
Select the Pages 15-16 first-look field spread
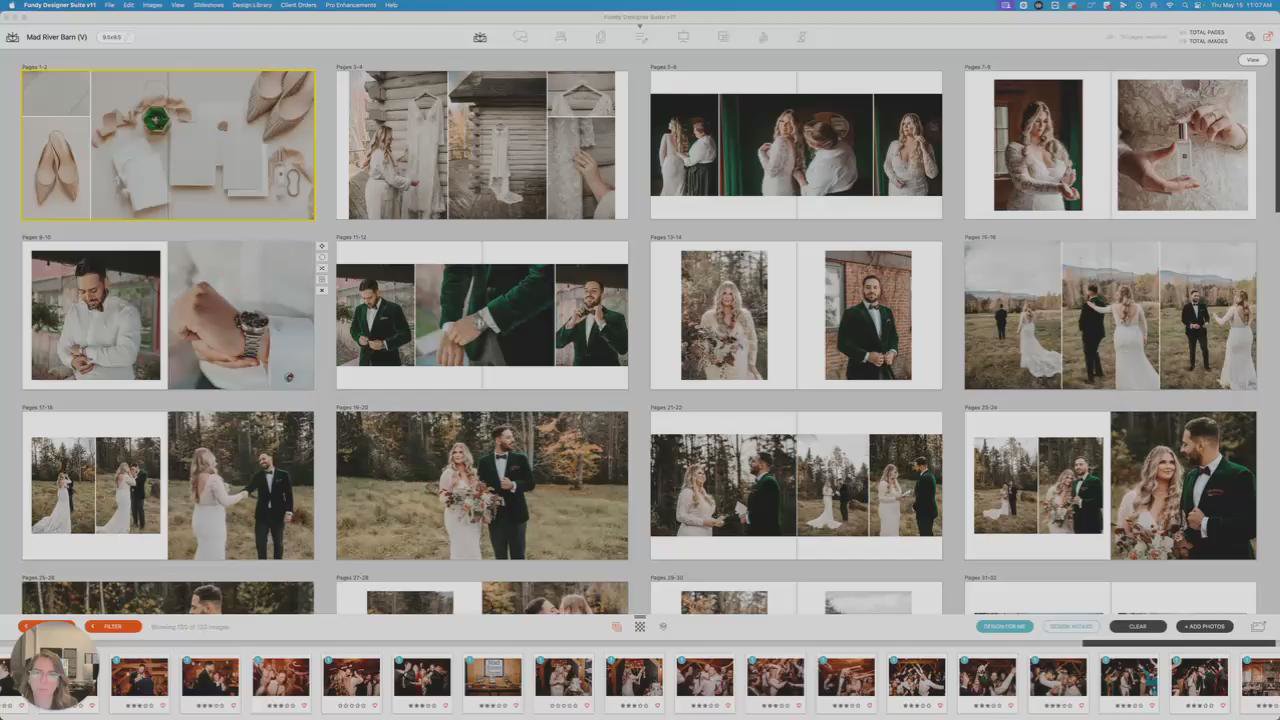[1110, 315]
